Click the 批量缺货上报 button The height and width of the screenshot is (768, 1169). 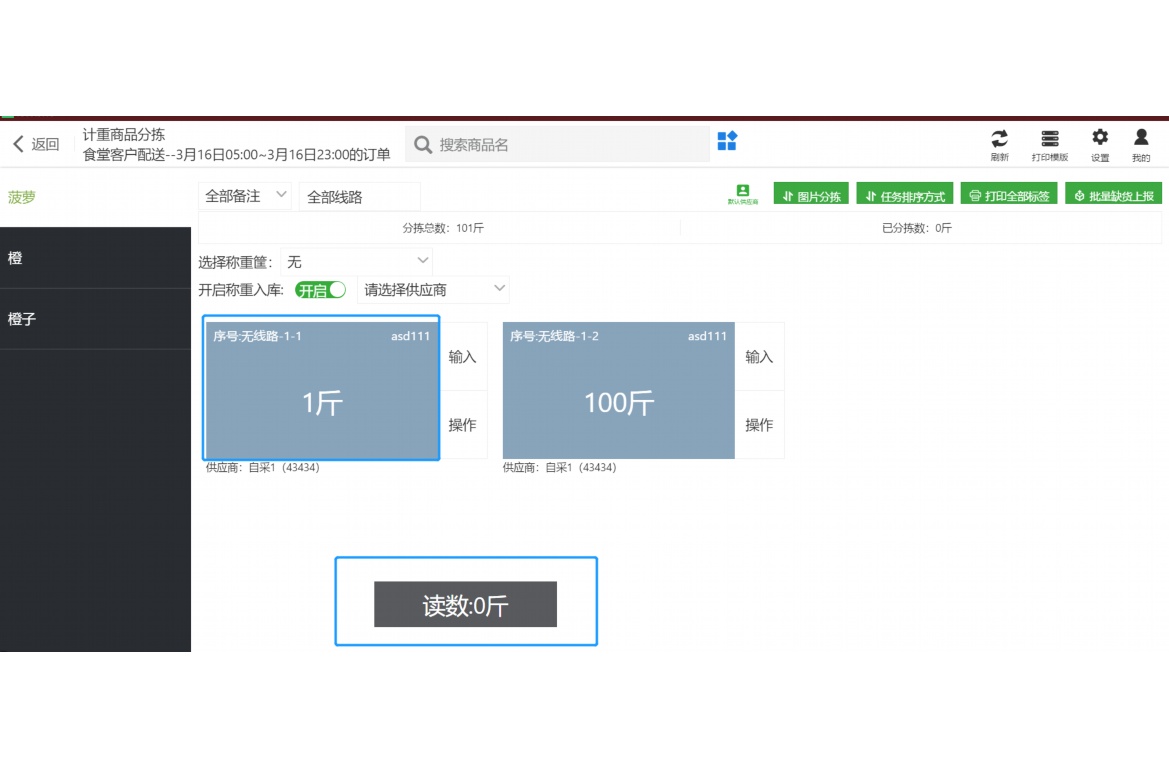(x=1117, y=195)
